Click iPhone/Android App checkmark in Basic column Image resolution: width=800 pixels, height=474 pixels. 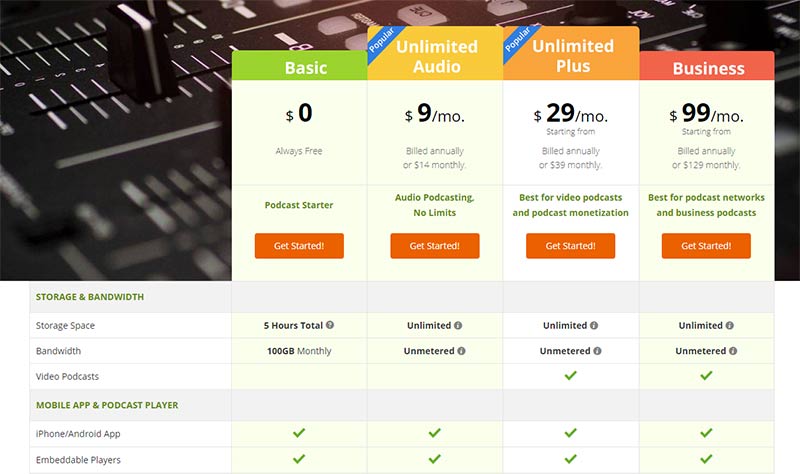coord(299,433)
